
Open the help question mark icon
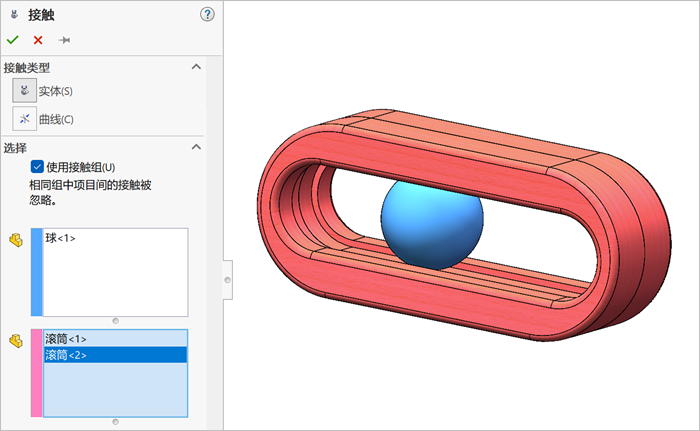[x=207, y=14]
